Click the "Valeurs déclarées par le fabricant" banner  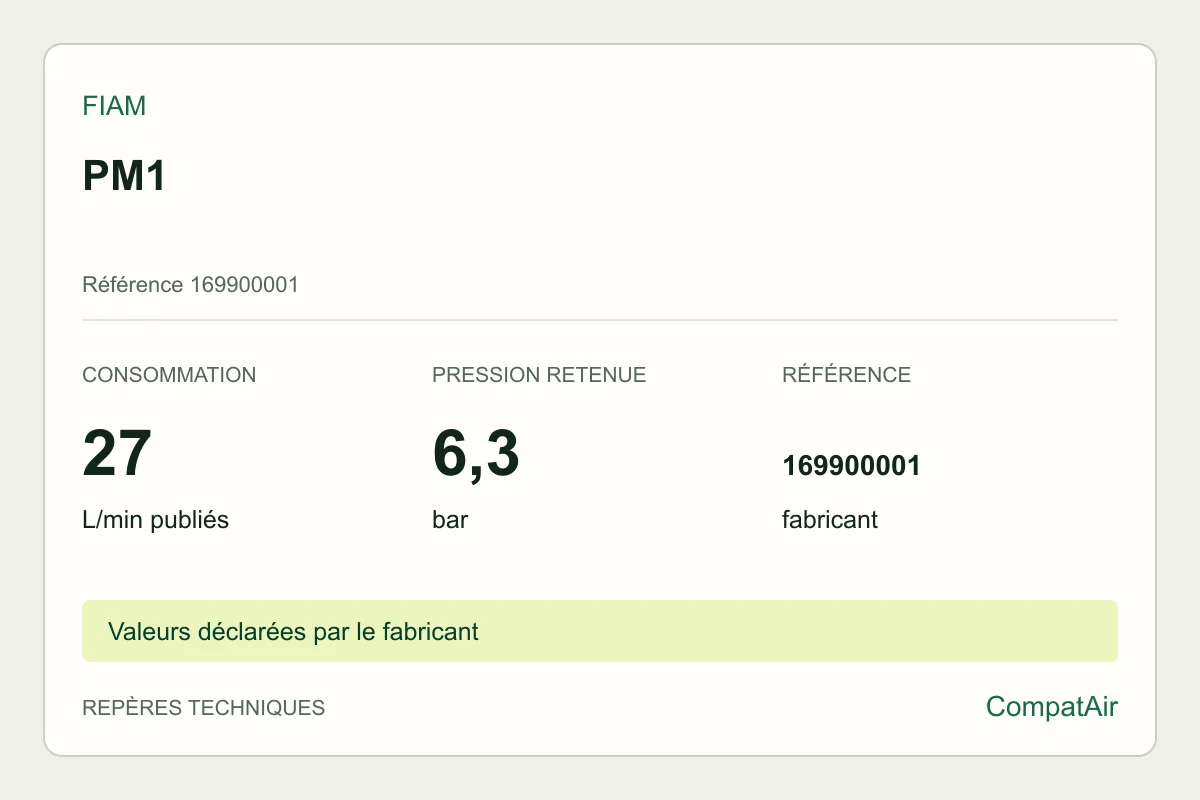600,631
